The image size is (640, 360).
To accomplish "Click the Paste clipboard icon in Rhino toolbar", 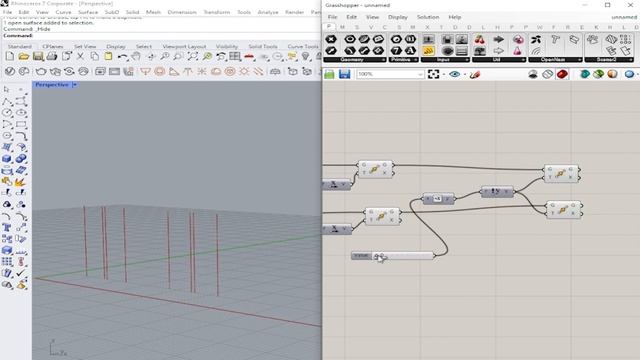I will point(108,56).
